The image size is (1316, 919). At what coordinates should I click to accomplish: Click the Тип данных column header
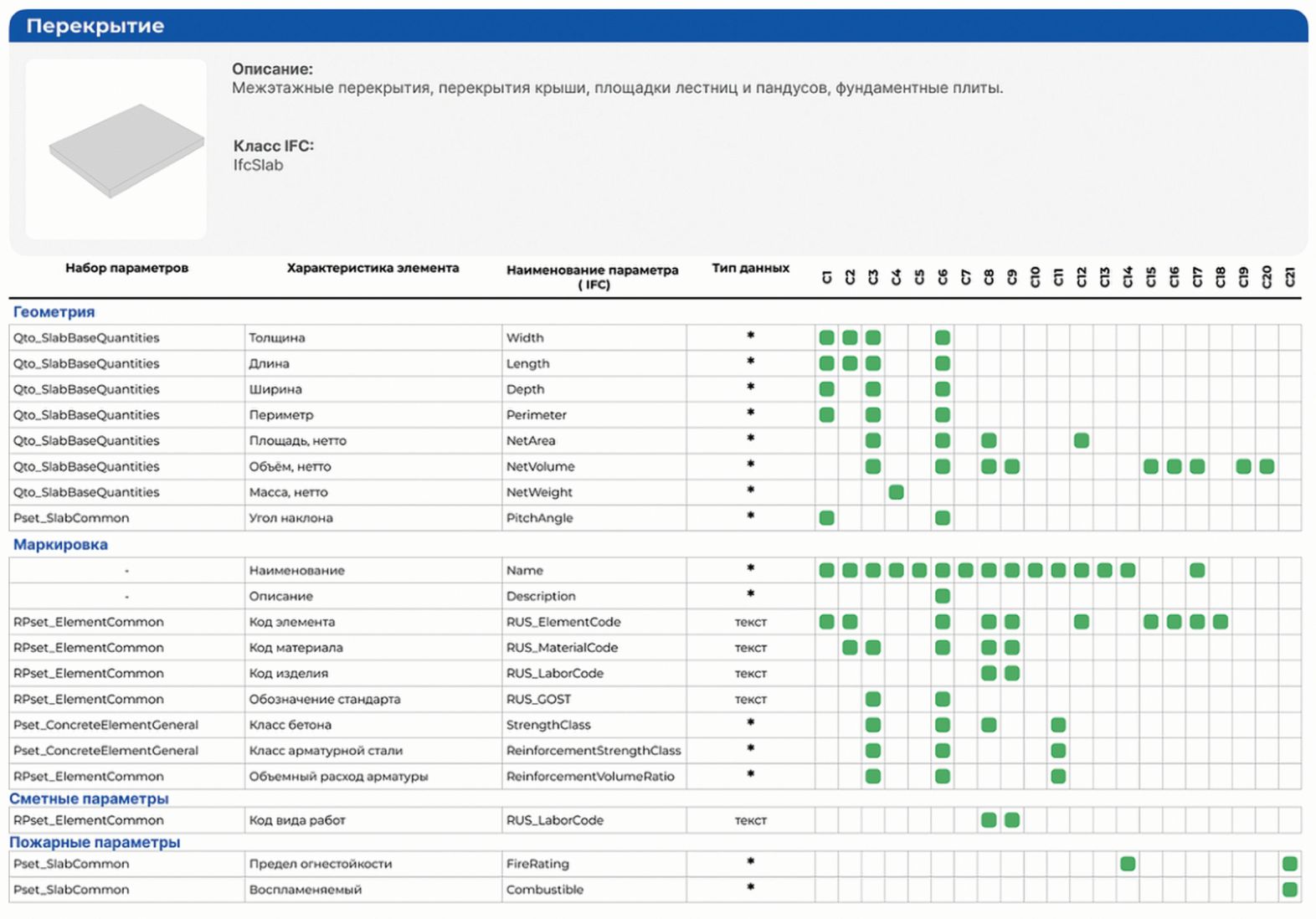(751, 268)
